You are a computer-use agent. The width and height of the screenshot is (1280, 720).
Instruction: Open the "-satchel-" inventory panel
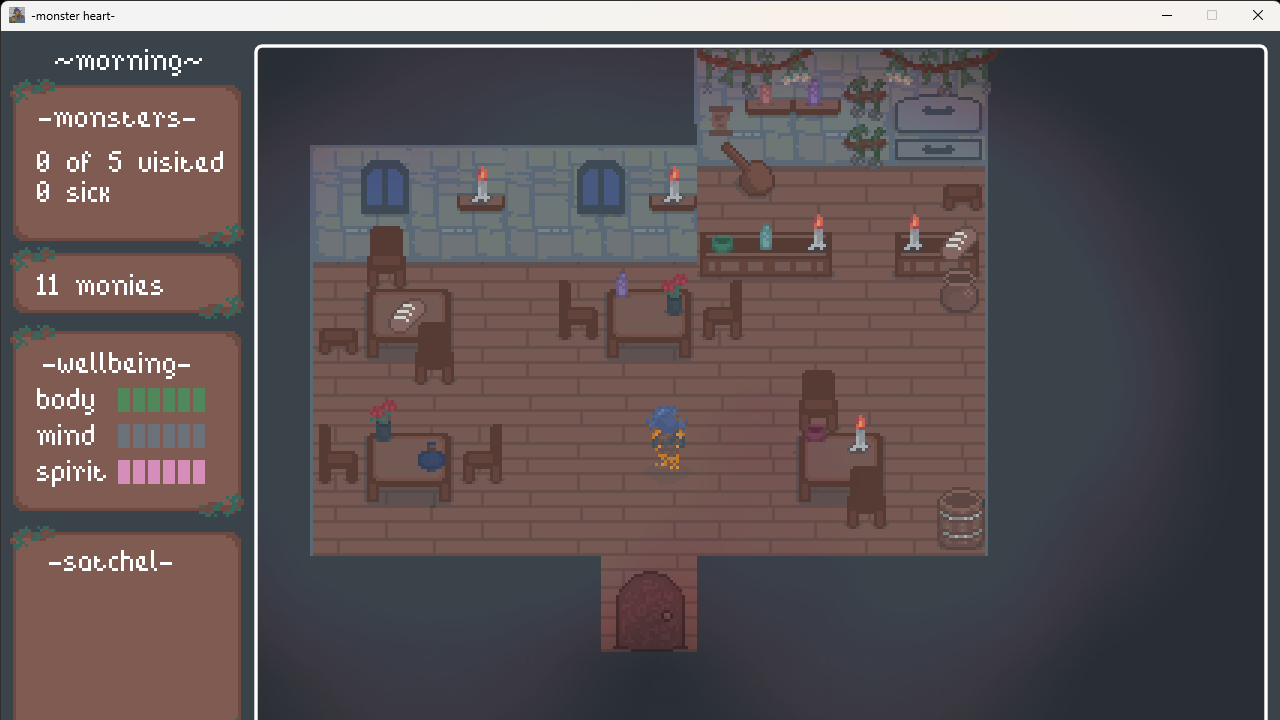pyautogui.click(x=127, y=625)
